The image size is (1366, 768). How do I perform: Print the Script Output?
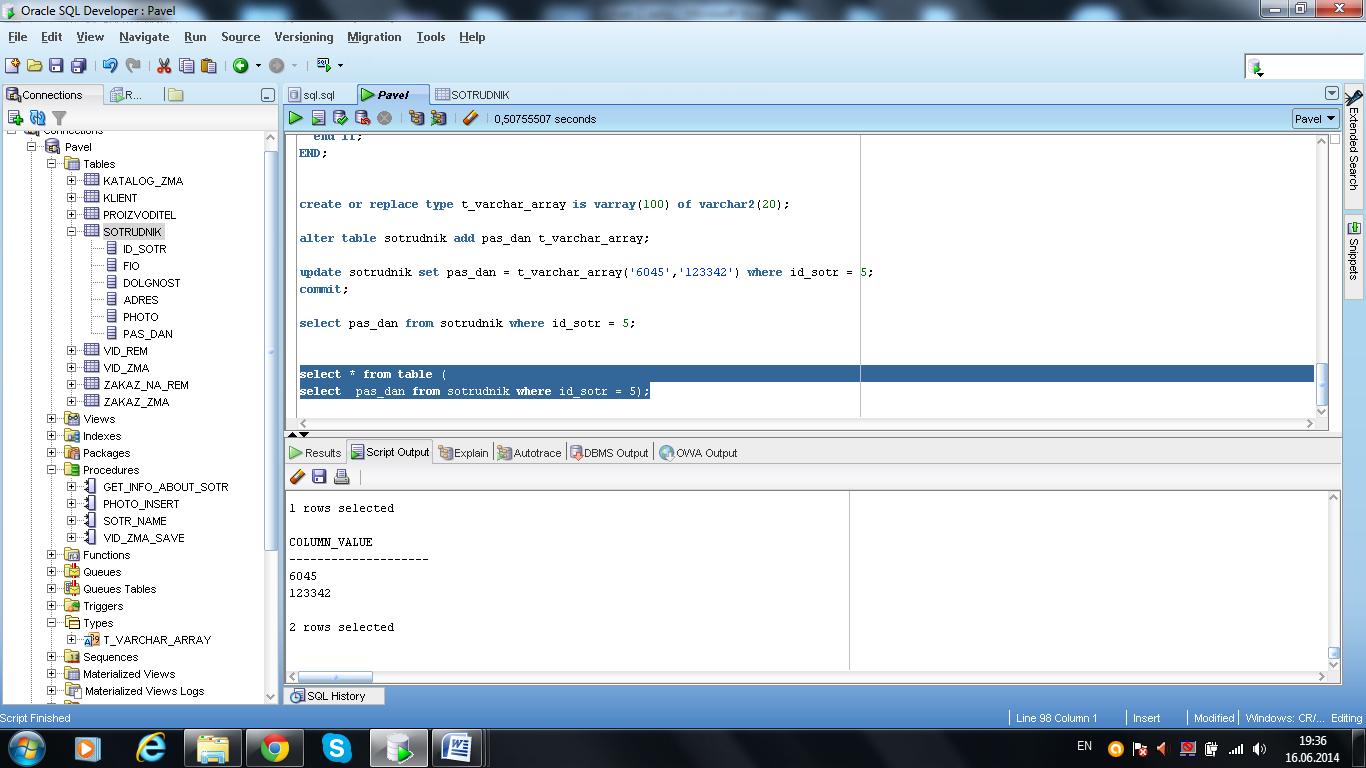click(x=341, y=477)
